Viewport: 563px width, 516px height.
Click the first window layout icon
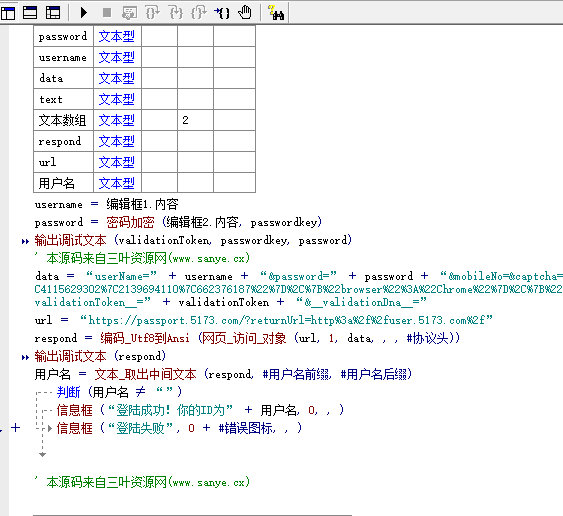click(x=8, y=13)
